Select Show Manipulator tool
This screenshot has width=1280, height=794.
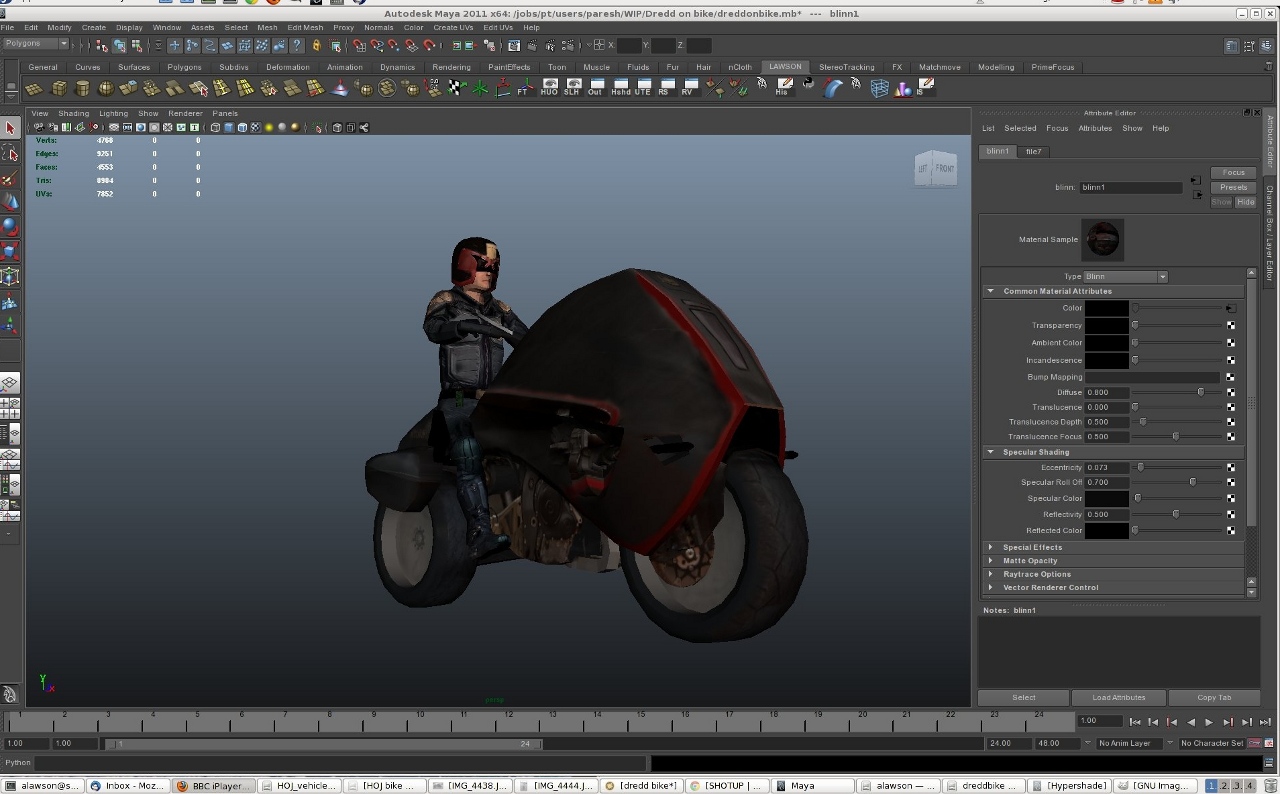click(x=10, y=325)
